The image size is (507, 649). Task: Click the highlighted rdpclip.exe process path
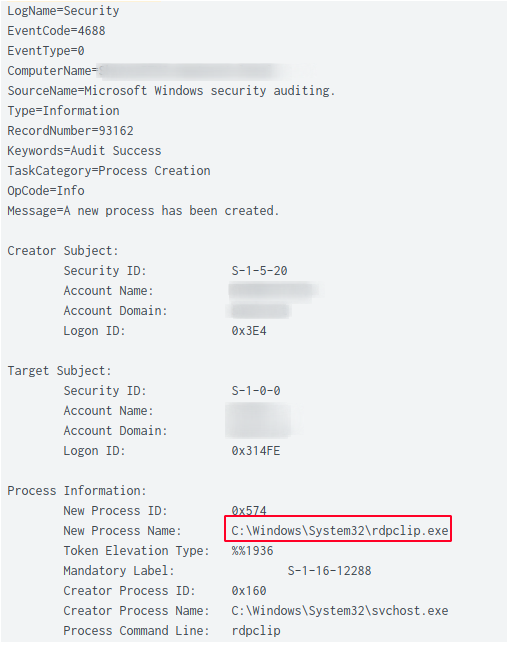tap(339, 531)
